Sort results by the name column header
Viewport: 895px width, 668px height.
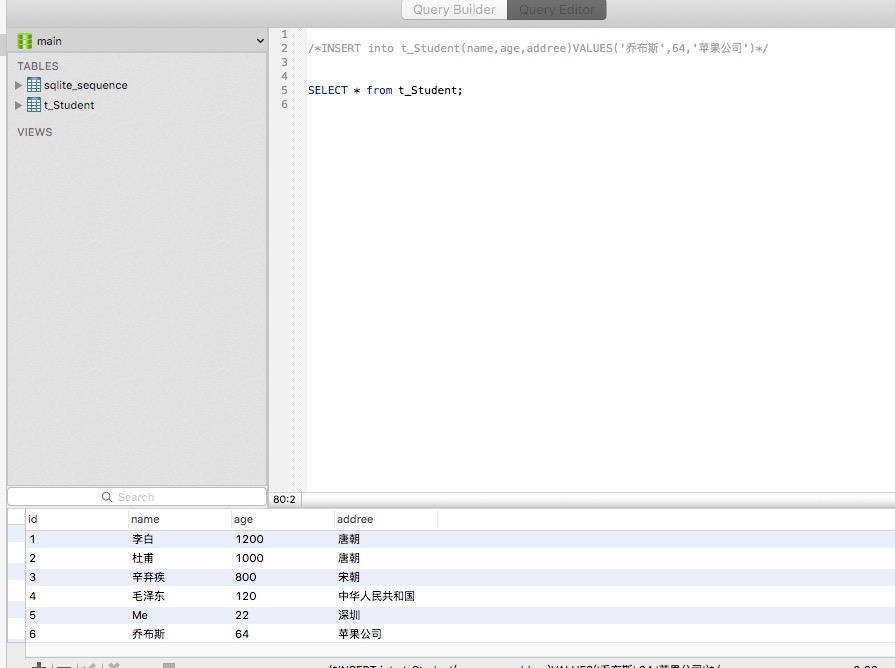point(145,519)
